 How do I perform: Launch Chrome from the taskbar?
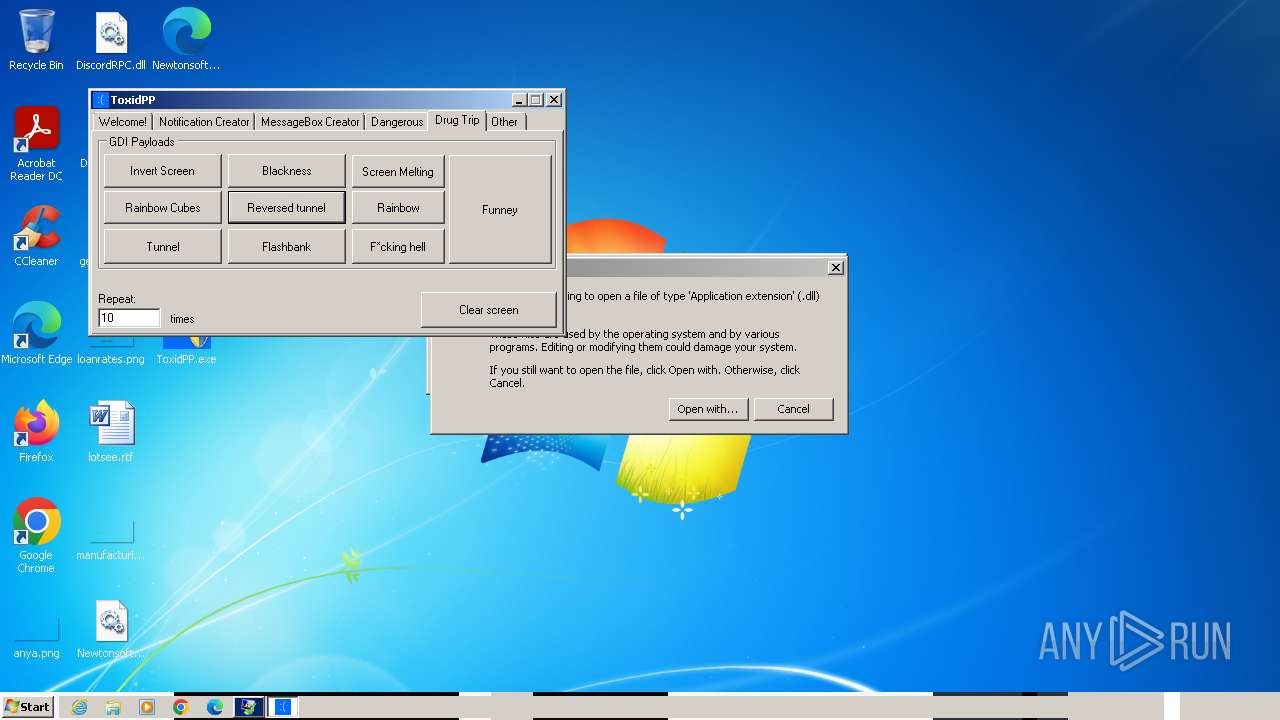coord(181,707)
